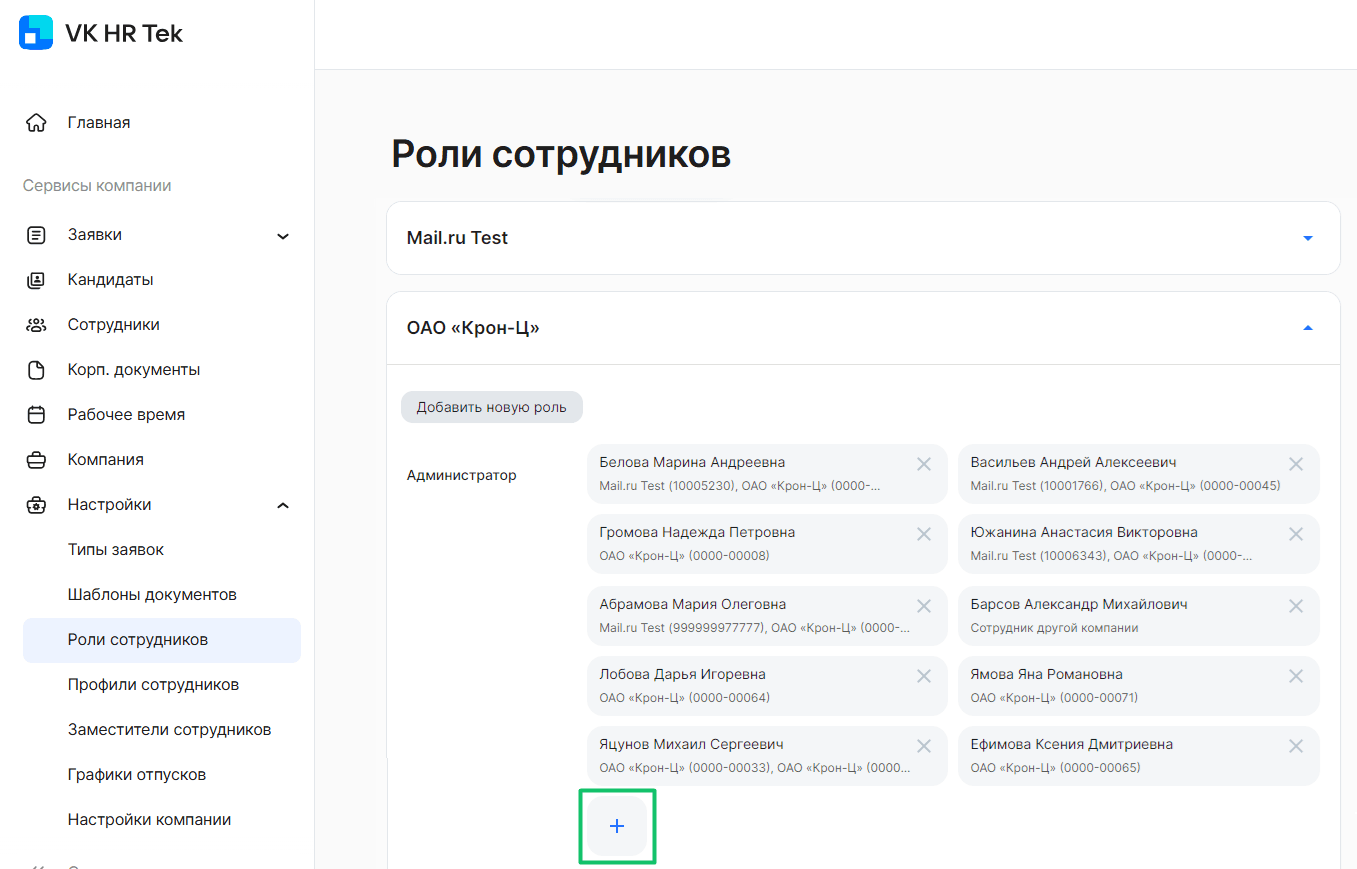Remove Ямова Яна Романовна from role

tap(1296, 676)
